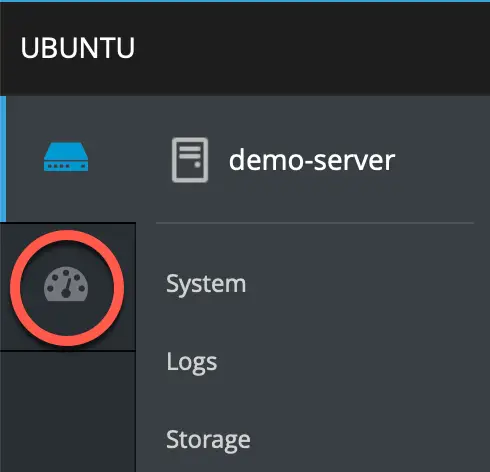Click the UBUNTU brand title
Image resolution: width=490 pixels, height=472 pixels.
(78, 48)
